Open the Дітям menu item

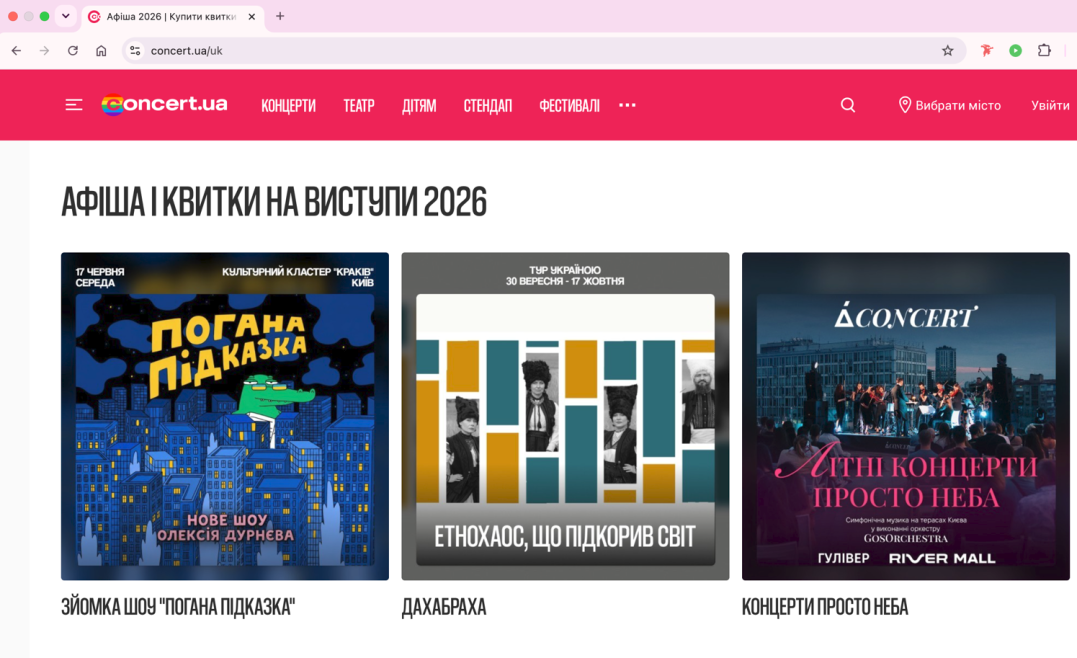[419, 105]
